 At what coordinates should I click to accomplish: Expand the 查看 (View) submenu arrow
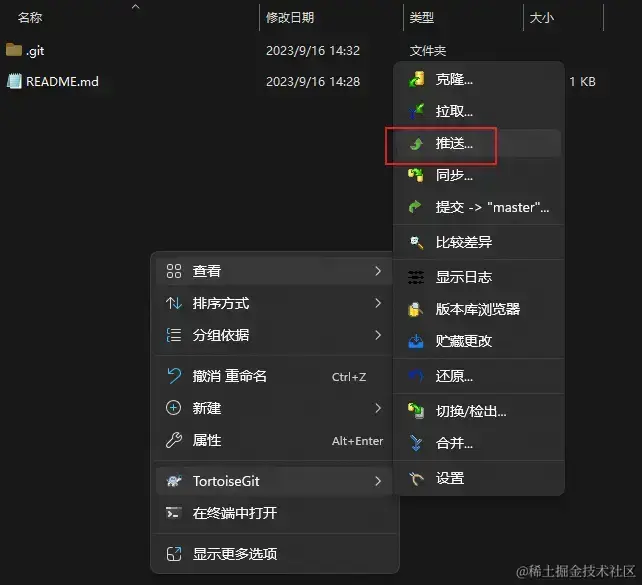click(378, 271)
